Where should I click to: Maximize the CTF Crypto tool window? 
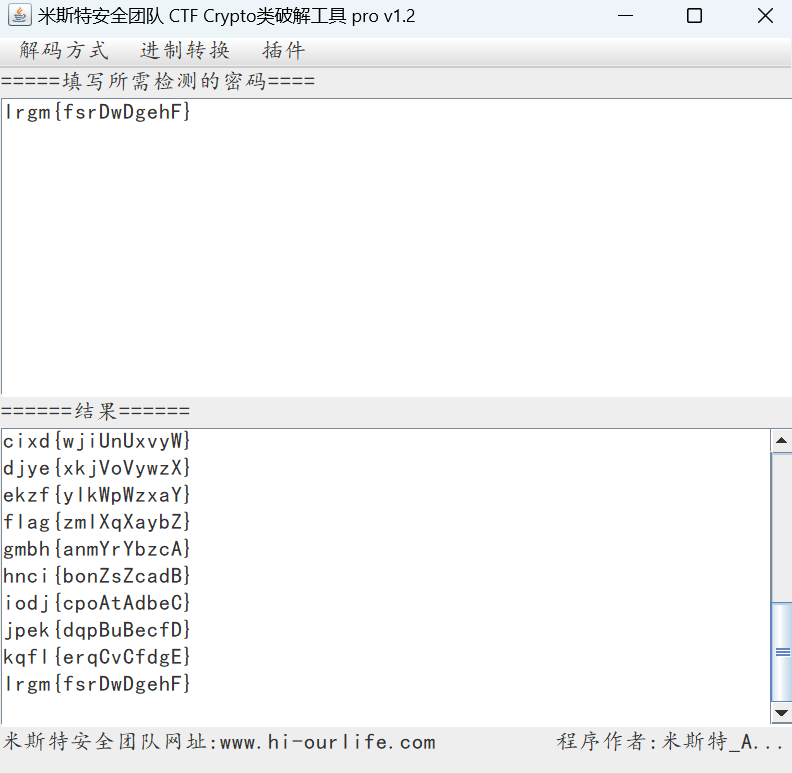695,16
